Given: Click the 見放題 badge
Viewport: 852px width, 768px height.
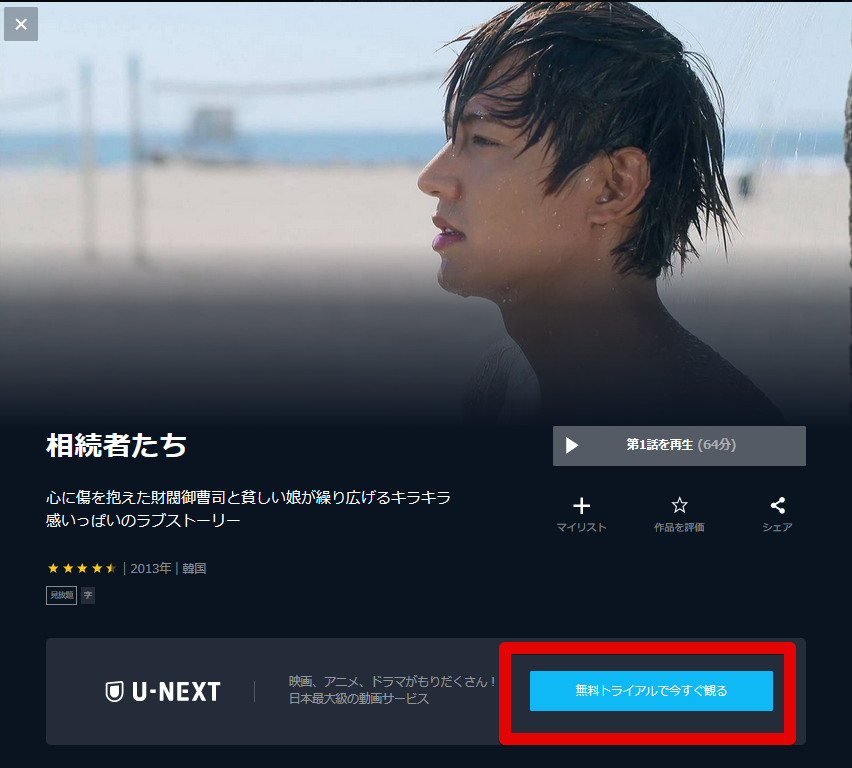Looking at the screenshot, I should pos(61,595).
